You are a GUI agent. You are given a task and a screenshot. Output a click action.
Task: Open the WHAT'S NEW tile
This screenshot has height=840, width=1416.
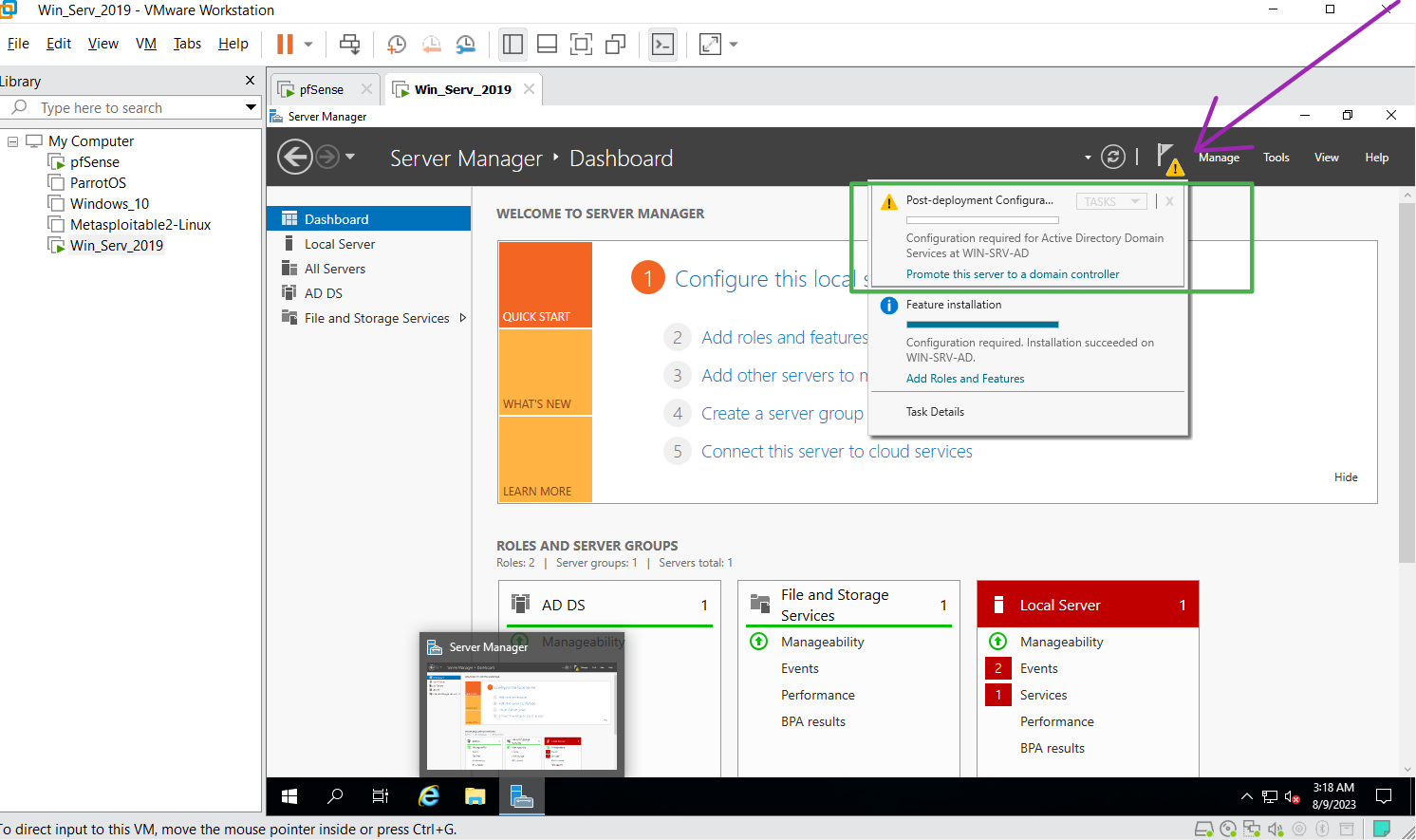546,372
